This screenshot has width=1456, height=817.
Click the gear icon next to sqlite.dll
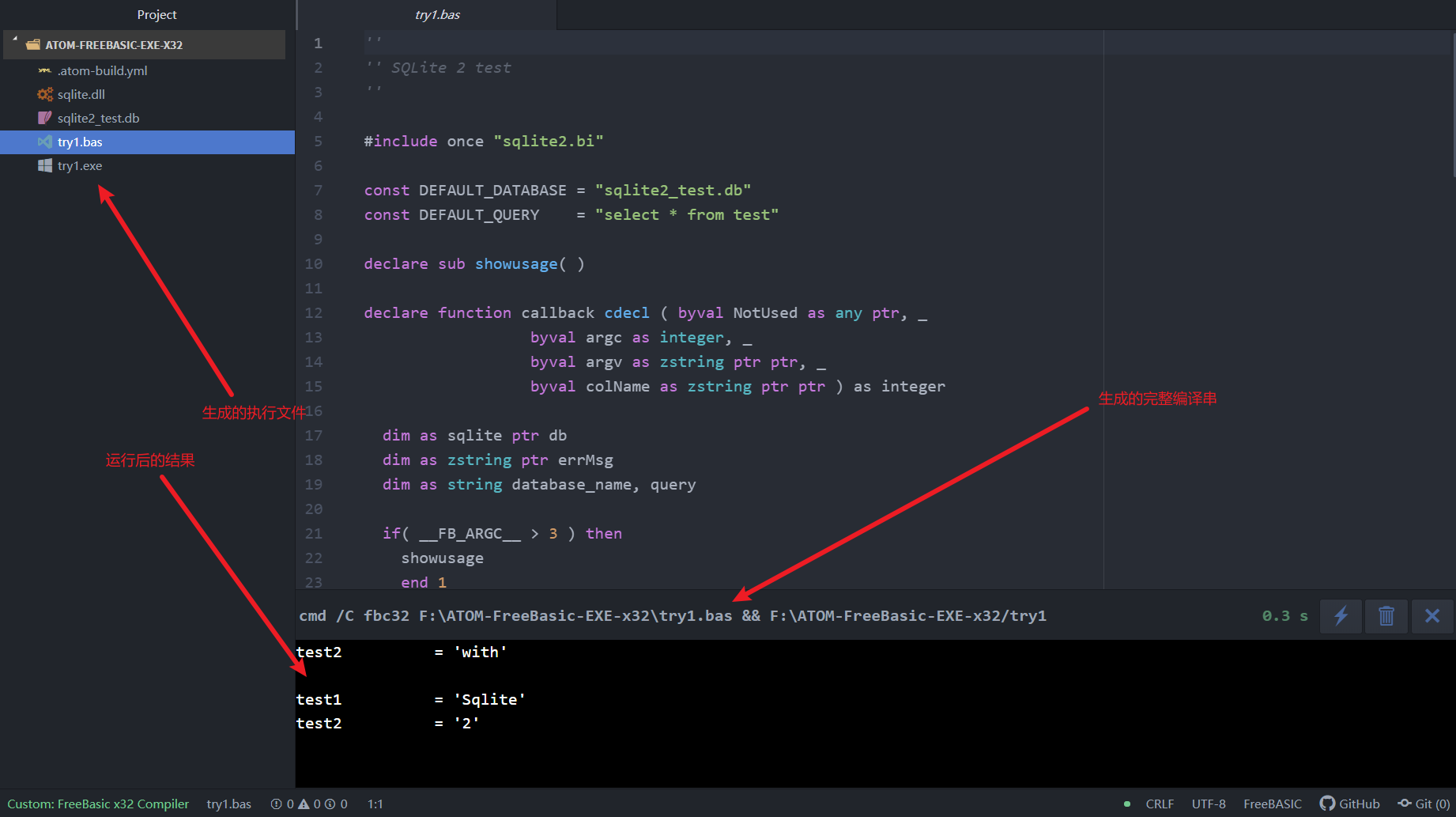pyautogui.click(x=45, y=94)
